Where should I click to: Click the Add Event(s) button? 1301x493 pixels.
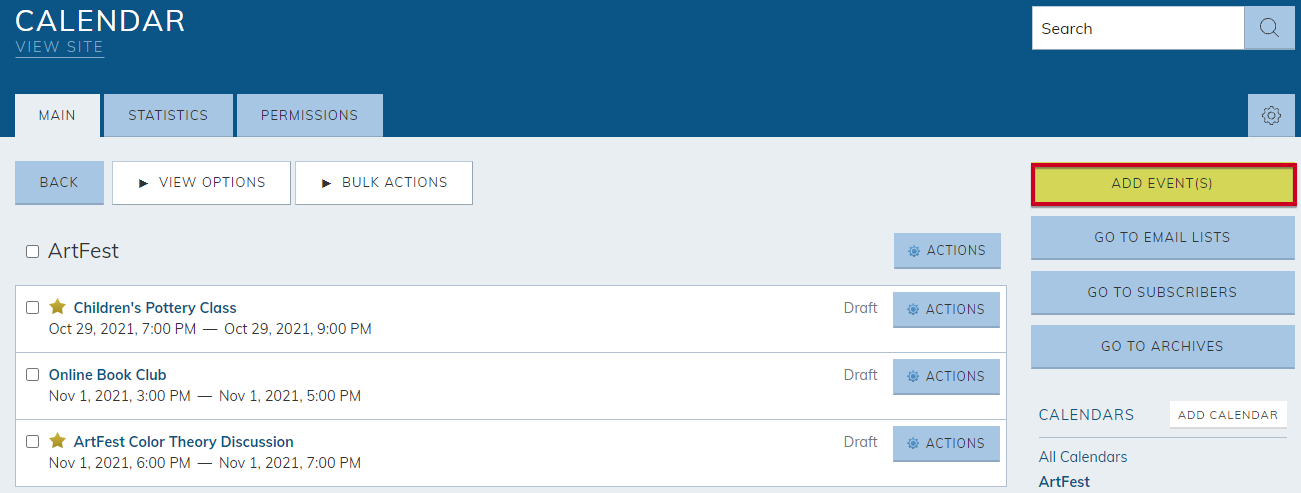1163,184
